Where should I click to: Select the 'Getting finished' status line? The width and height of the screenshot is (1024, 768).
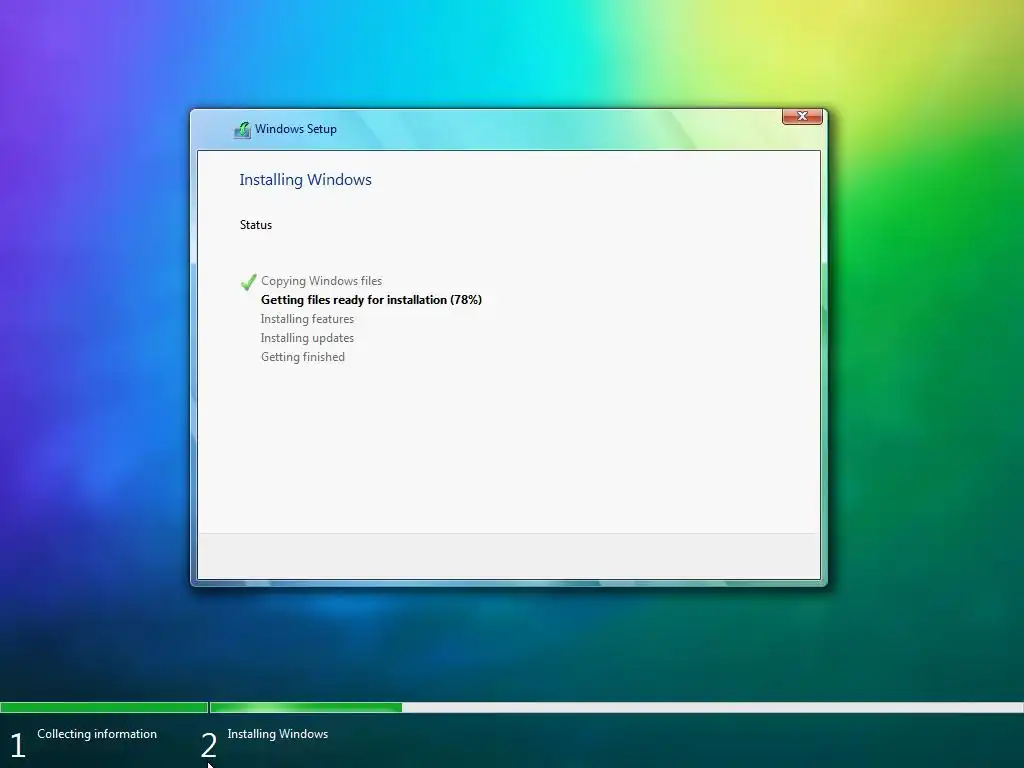click(x=302, y=357)
